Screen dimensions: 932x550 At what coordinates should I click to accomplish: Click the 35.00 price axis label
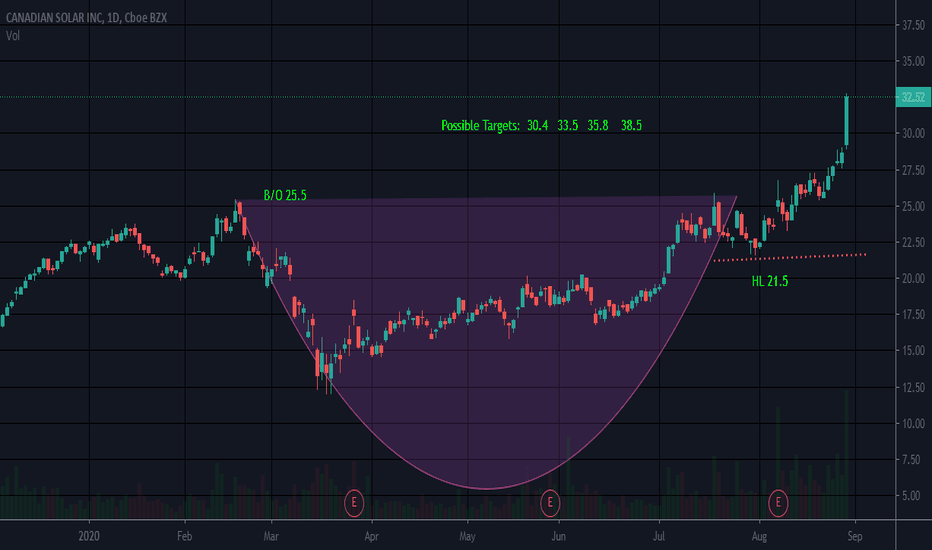pyautogui.click(x=913, y=61)
